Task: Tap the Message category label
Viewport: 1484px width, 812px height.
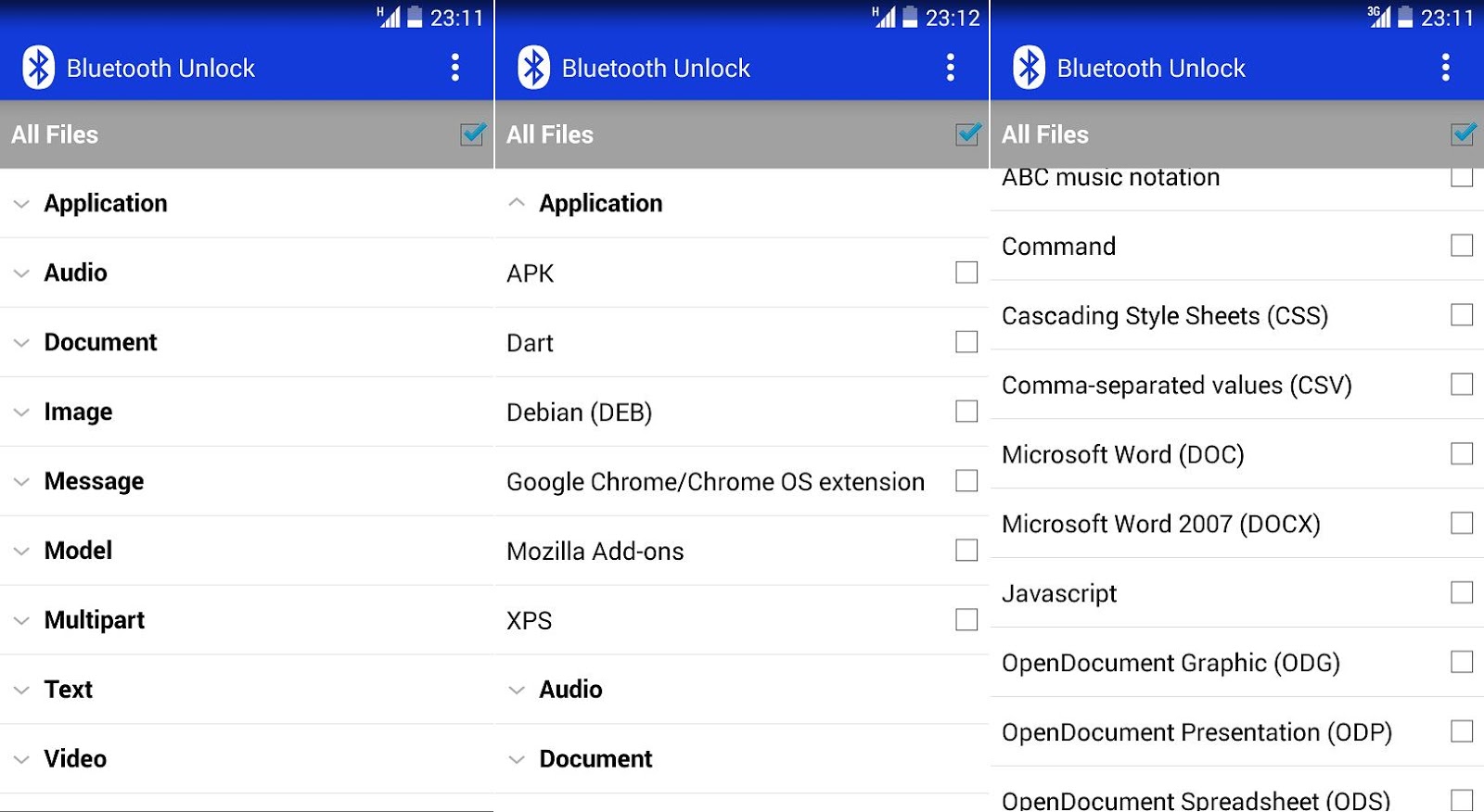Action: (94, 482)
